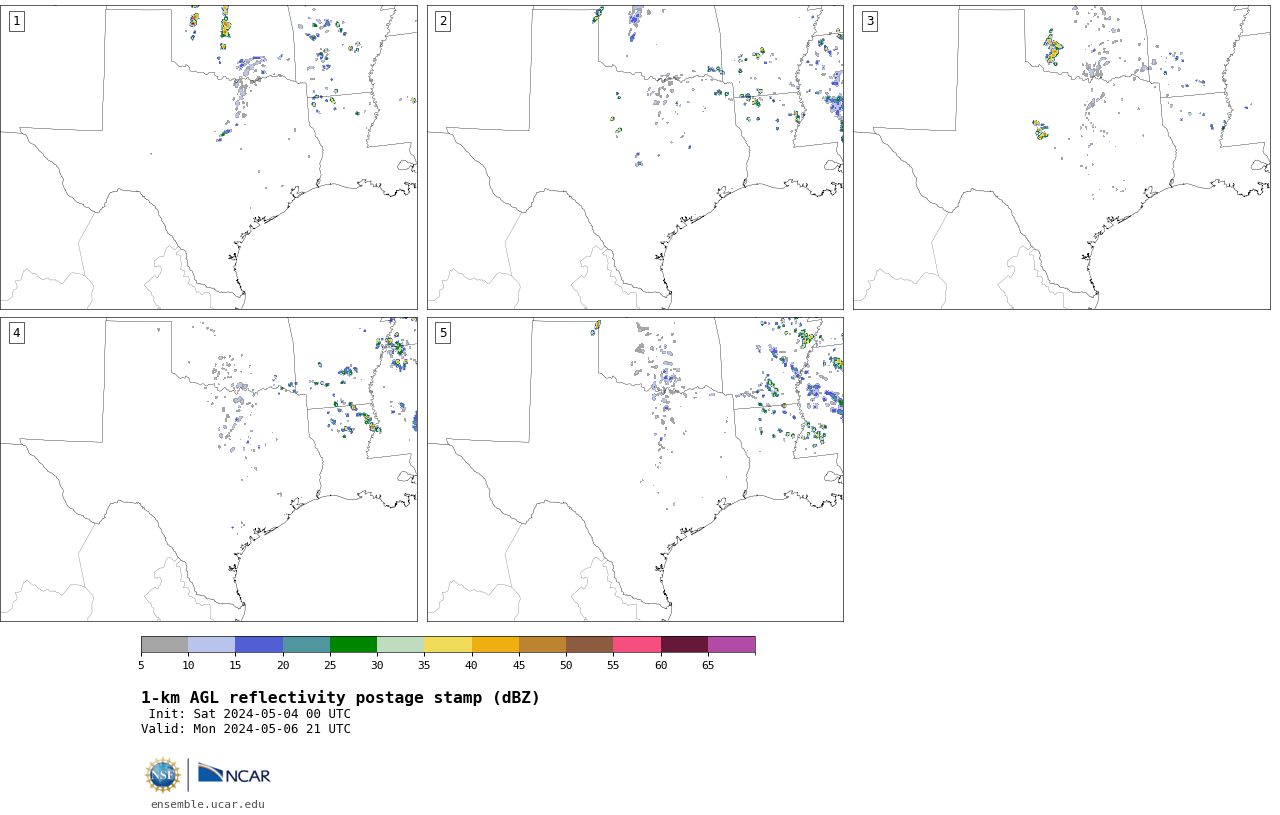
Task: Click the light lavender 10-15 dBZ swatch
Action: pos(212,645)
